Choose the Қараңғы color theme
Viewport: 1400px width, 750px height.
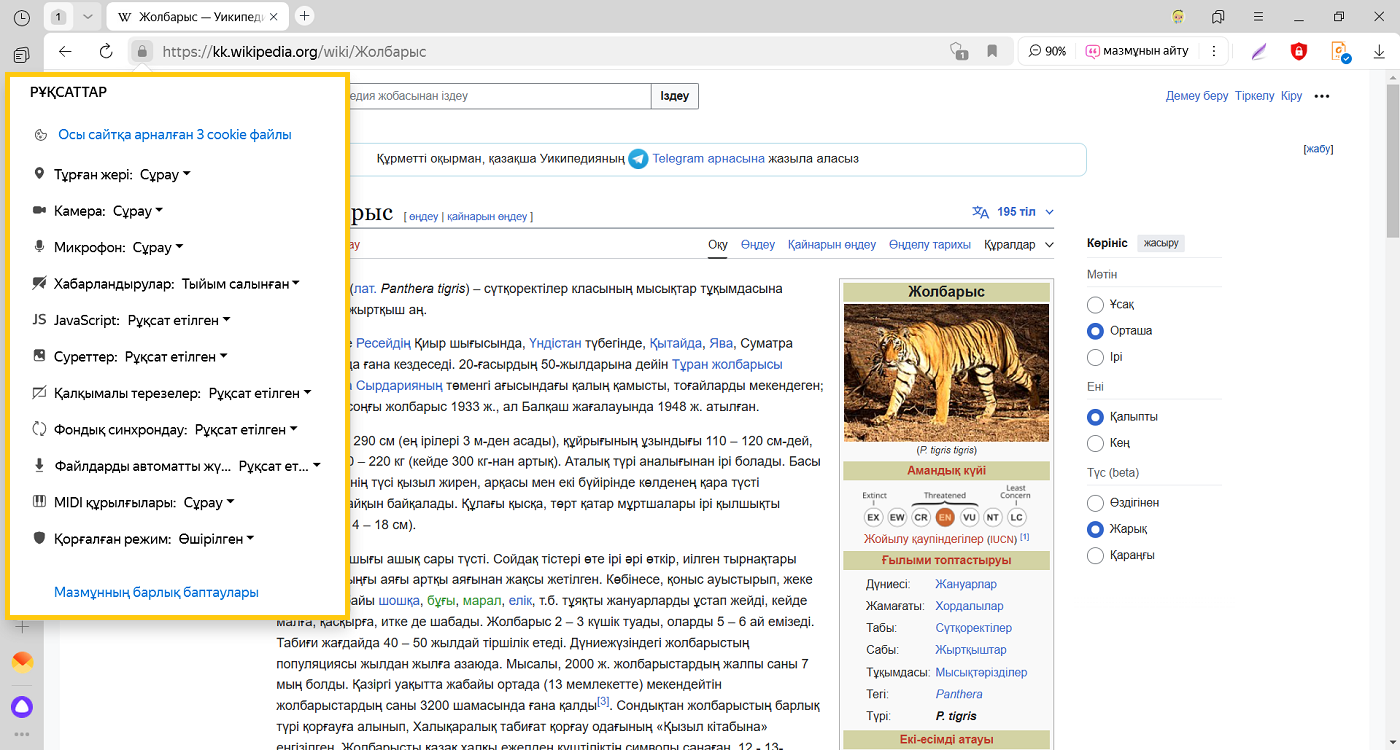[x=1096, y=555]
